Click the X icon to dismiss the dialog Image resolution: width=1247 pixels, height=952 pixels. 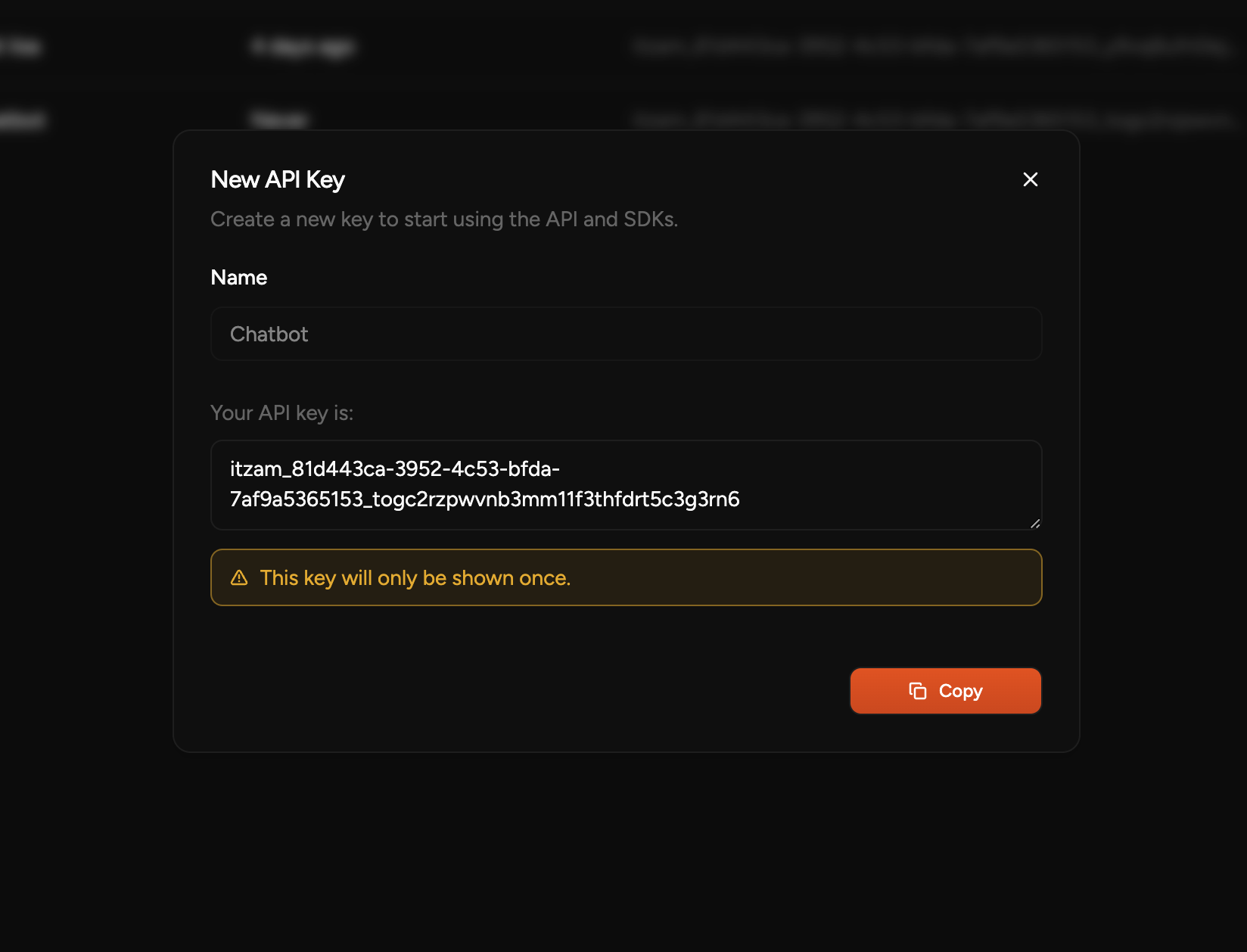[x=1030, y=179]
